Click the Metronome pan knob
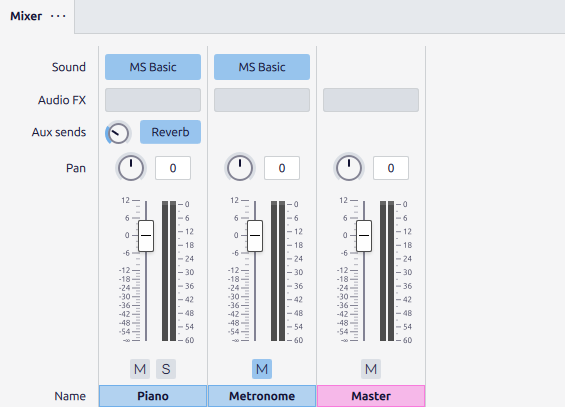This screenshot has width=565, height=407. (x=240, y=168)
